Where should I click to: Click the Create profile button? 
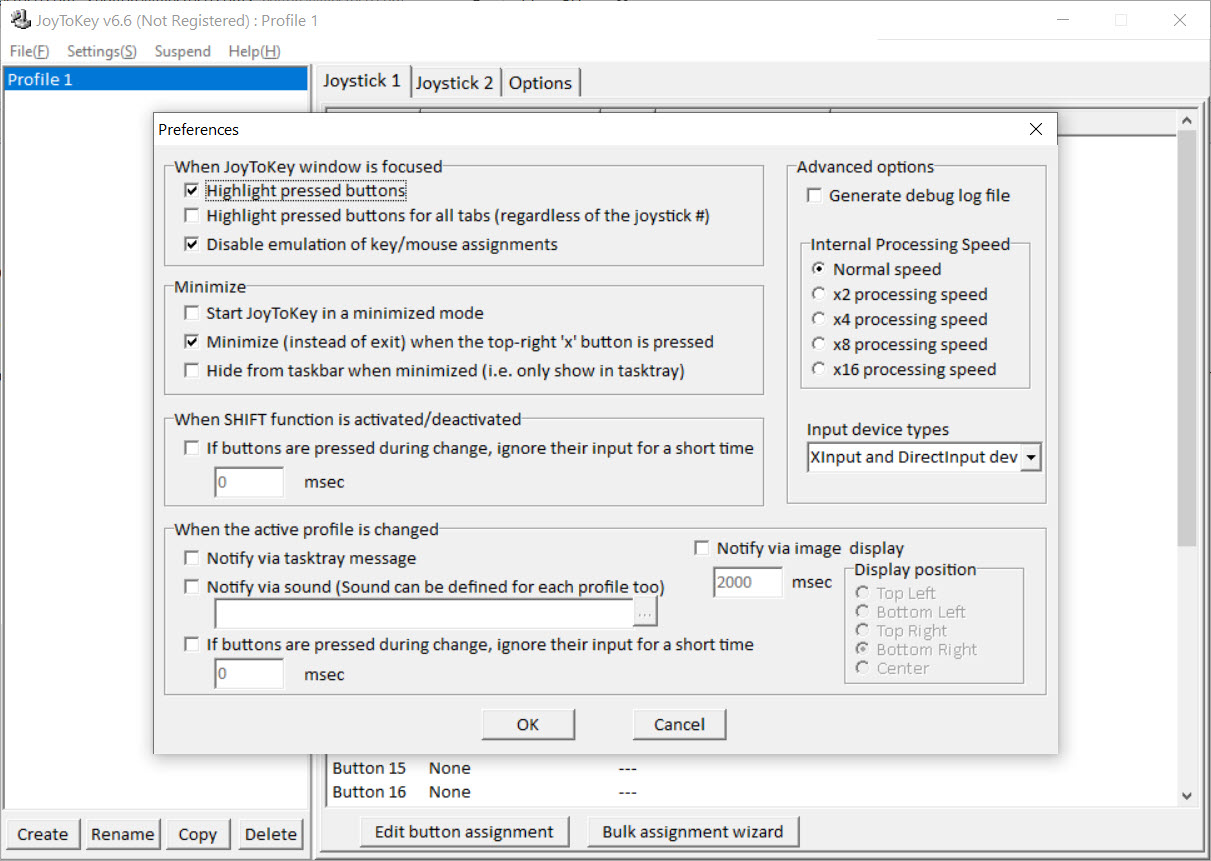pos(42,833)
